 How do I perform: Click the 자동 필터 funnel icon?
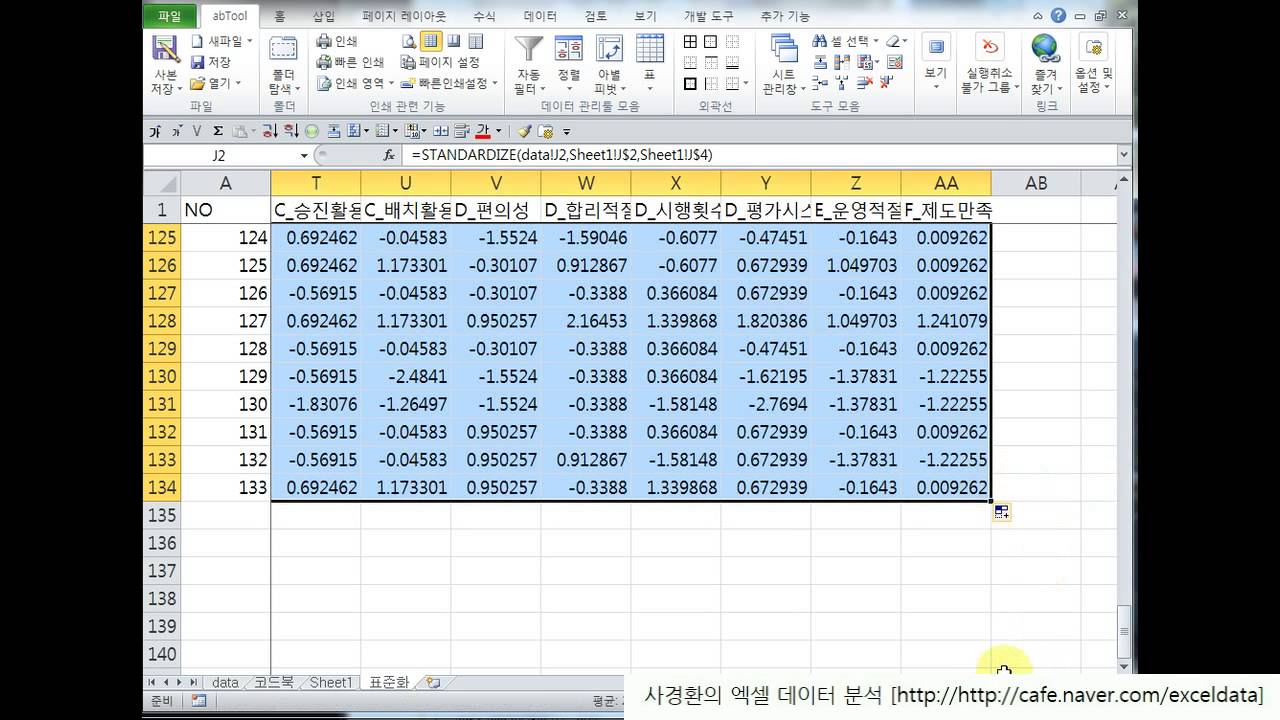(528, 49)
